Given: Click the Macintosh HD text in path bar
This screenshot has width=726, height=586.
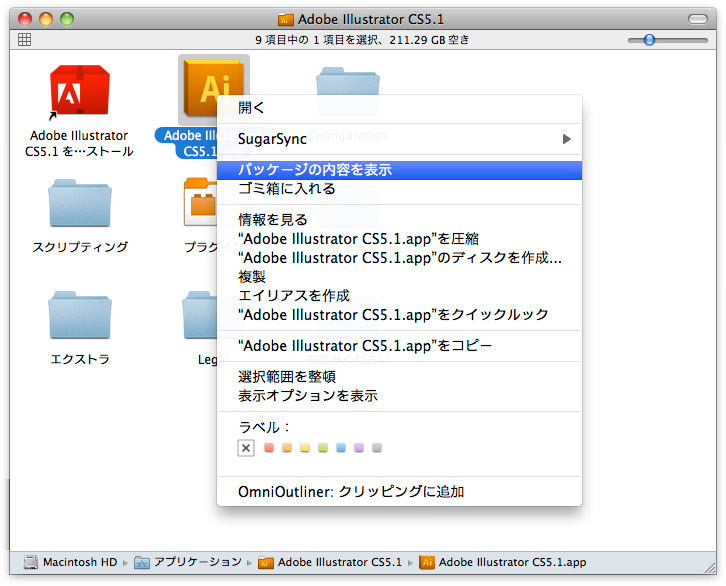Looking at the screenshot, I should click(x=80, y=562).
